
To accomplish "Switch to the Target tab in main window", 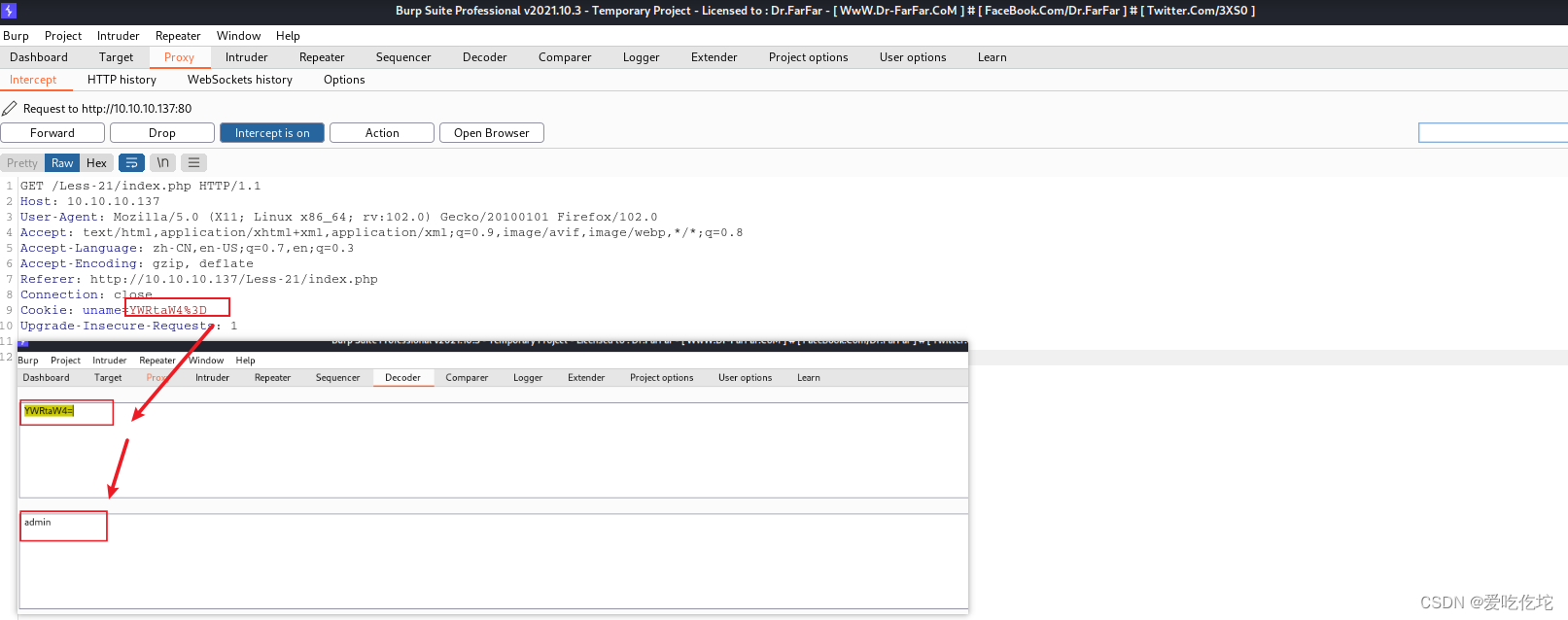I will point(116,57).
